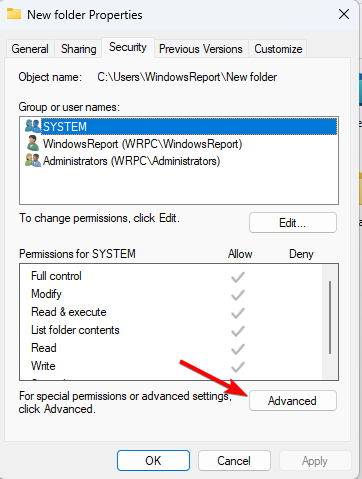Click the Modify permission label
The height and width of the screenshot is (479, 362).
[46, 294]
